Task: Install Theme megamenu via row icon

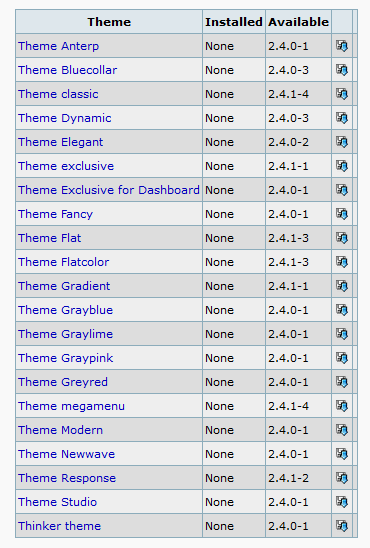Action: coord(342,406)
